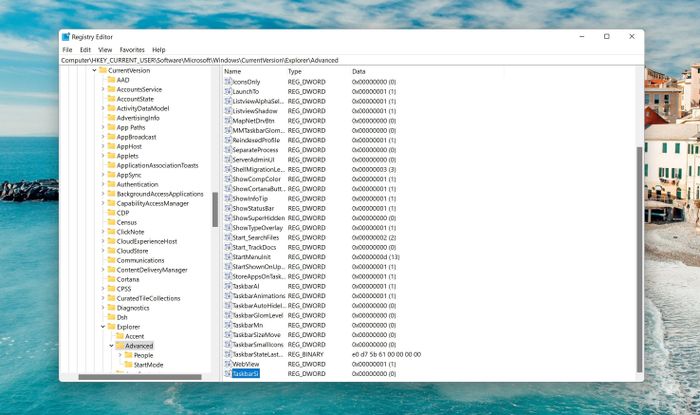The image size is (700, 415).
Task: Open the File menu
Action: click(x=67, y=50)
